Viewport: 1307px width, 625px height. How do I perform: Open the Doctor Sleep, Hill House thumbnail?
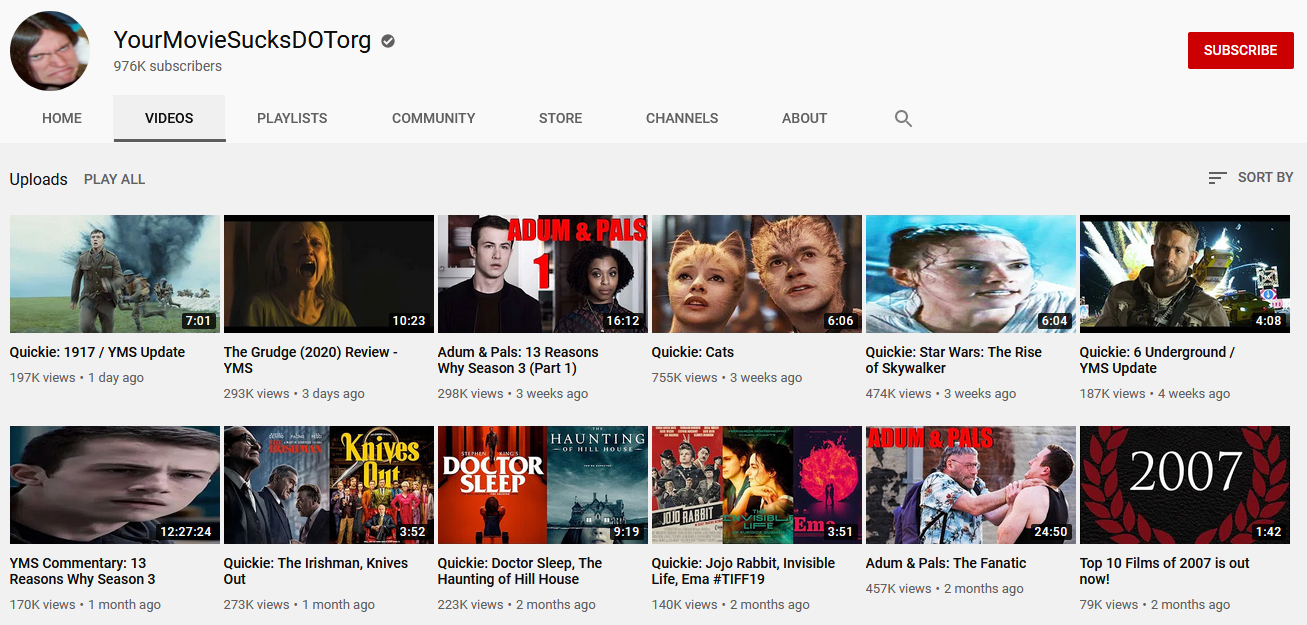pyautogui.click(x=543, y=485)
